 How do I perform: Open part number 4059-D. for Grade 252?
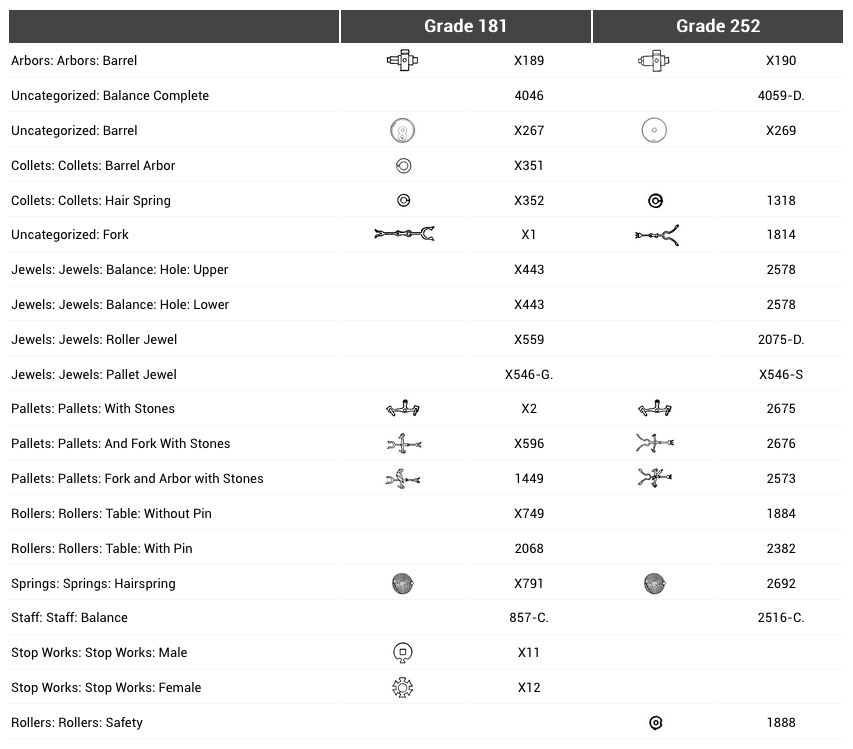click(x=781, y=96)
